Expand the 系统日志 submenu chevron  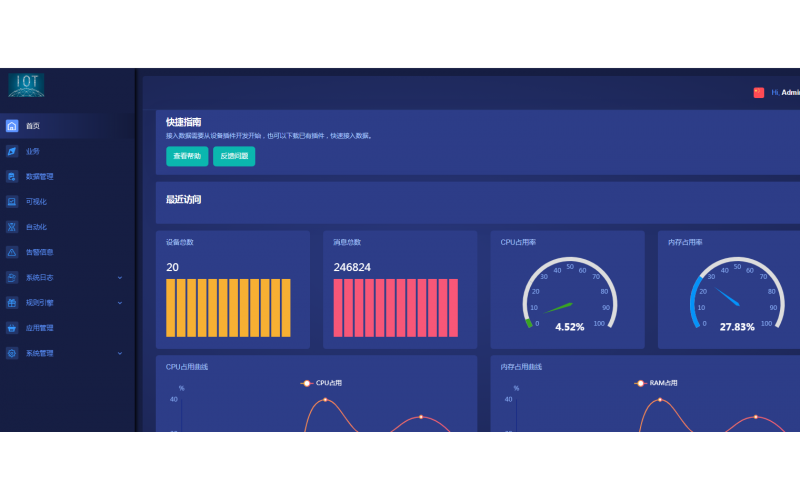[x=120, y=277]
